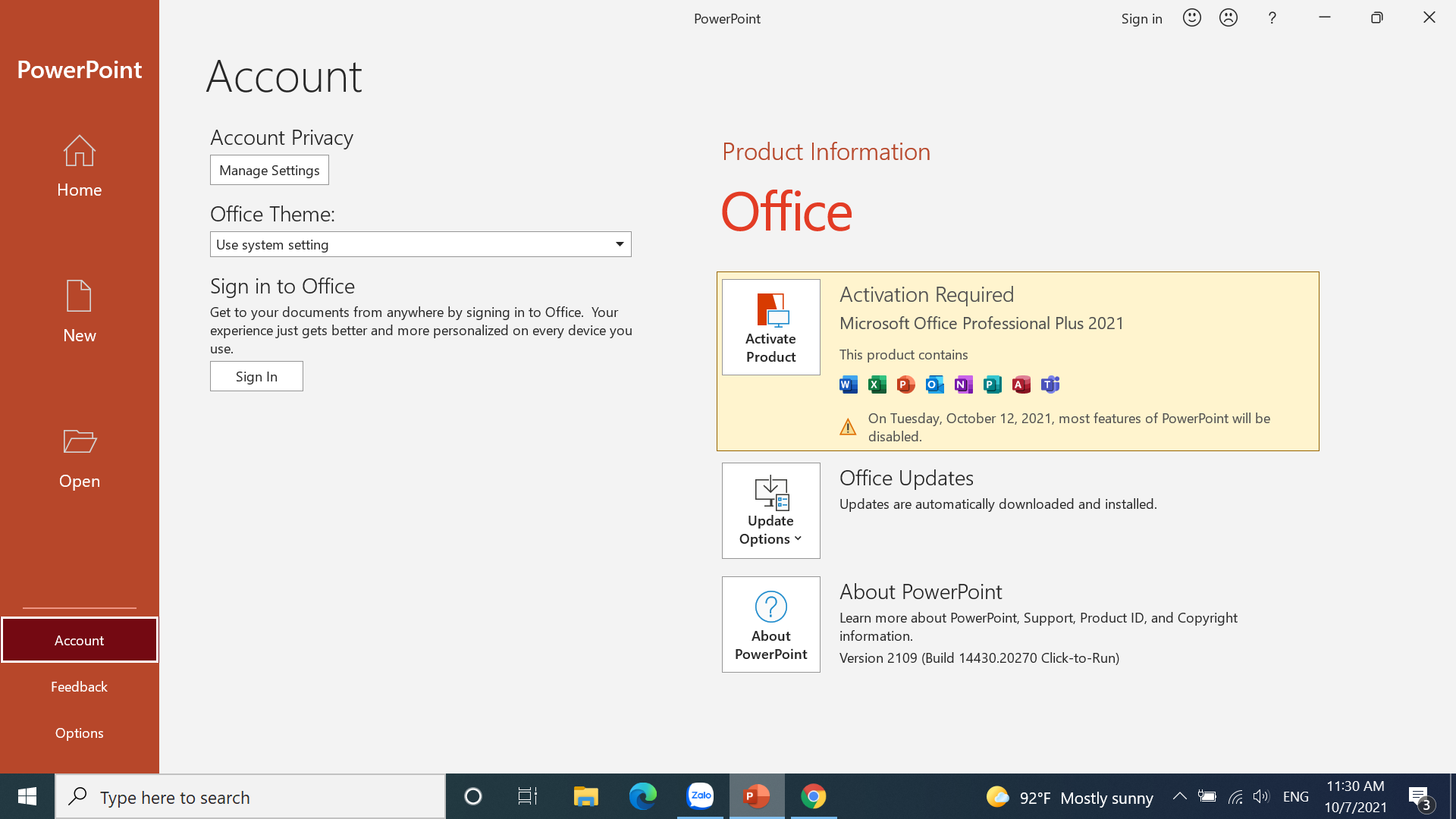Image resolution: width=1456 pixels, height=819 pixels.
Task: Open Task View on taskbar
Action: tap(528, 796)
